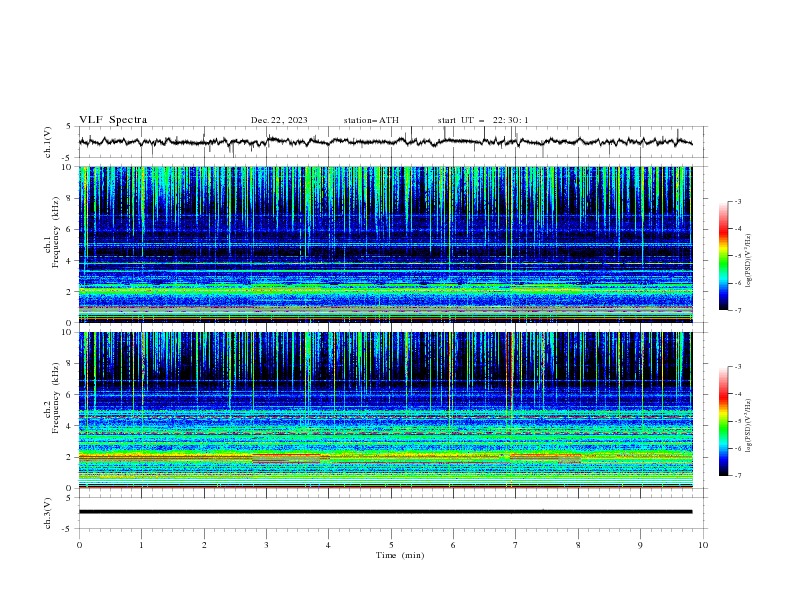This screenshot has width=792, height=612.
Task: Select the "start UT = 22:30:1" text
Action: click(483, 120)
